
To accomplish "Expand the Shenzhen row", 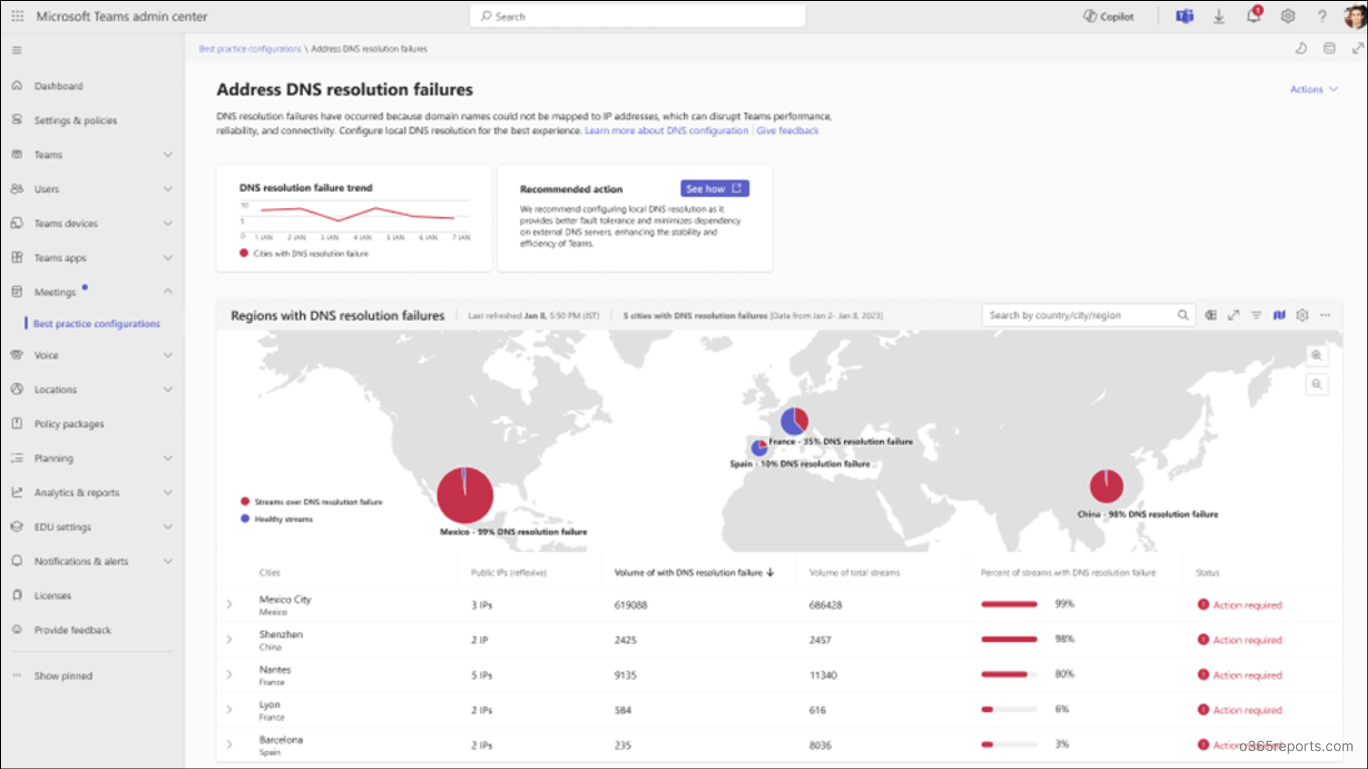I will (229, 640).
